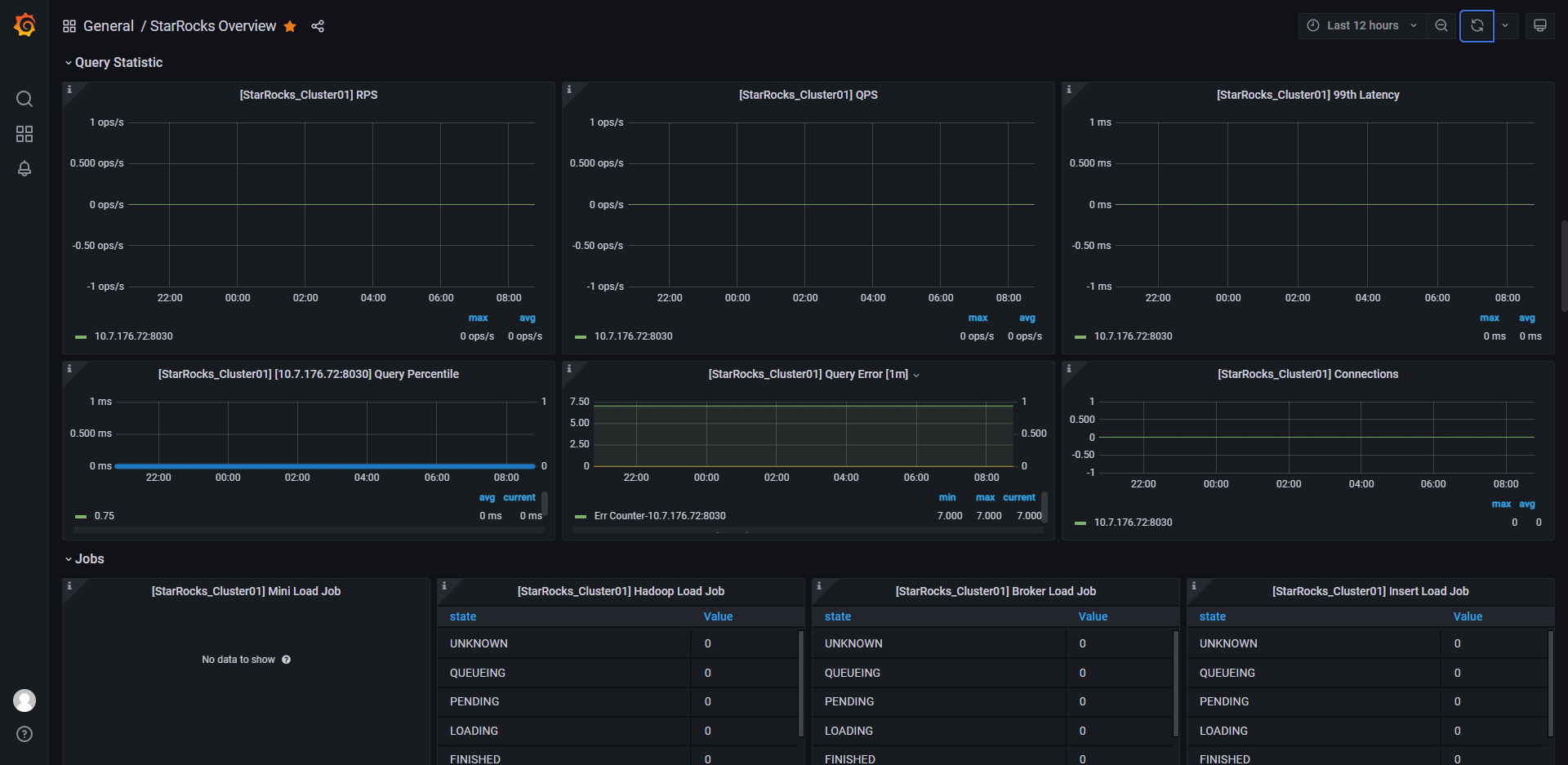Collapse the Jobs row
1568x765 pixels.
pos(89,559)
